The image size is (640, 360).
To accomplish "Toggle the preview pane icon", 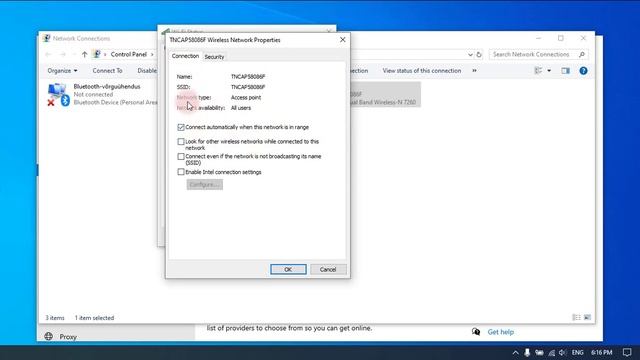I will point(565,71).
